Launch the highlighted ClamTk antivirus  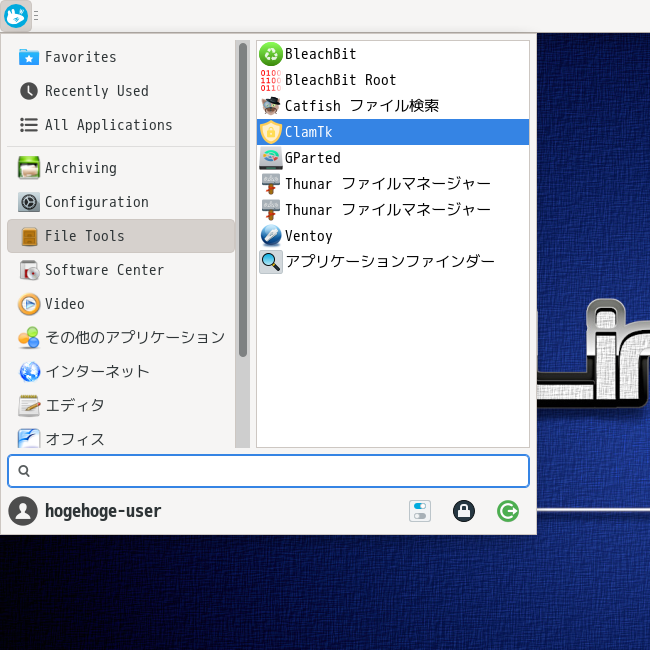393,132
